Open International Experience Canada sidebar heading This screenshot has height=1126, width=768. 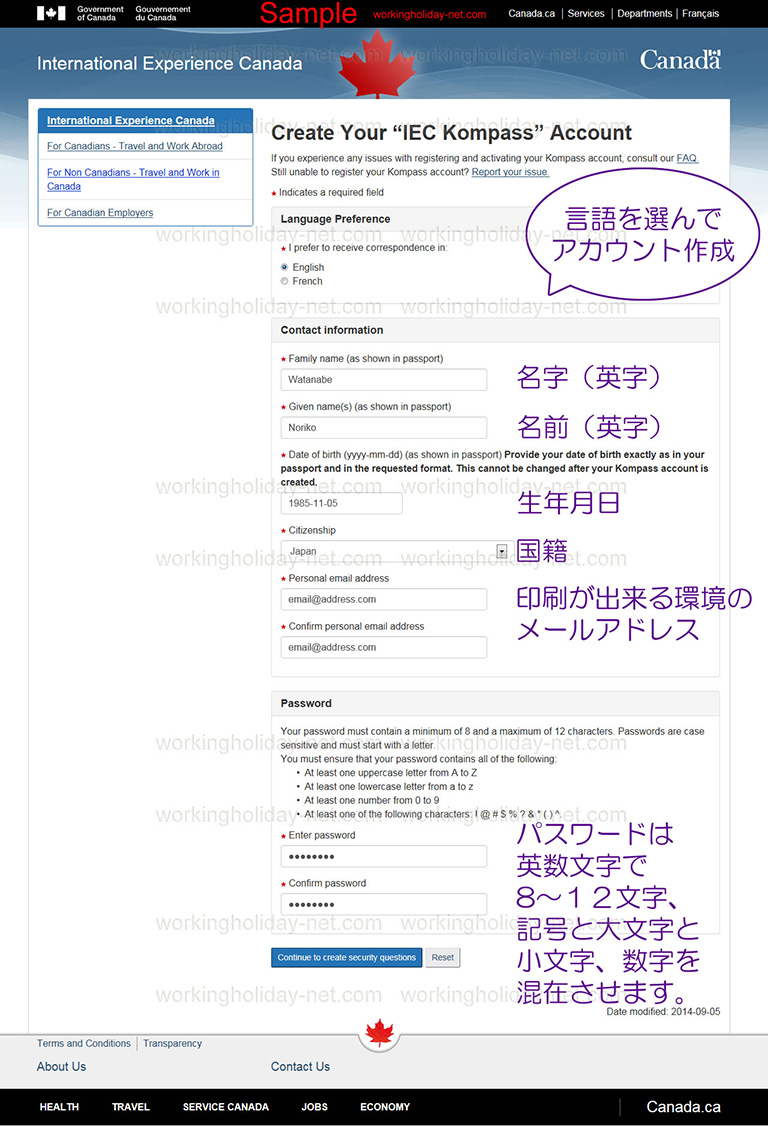tap(131, 121)
